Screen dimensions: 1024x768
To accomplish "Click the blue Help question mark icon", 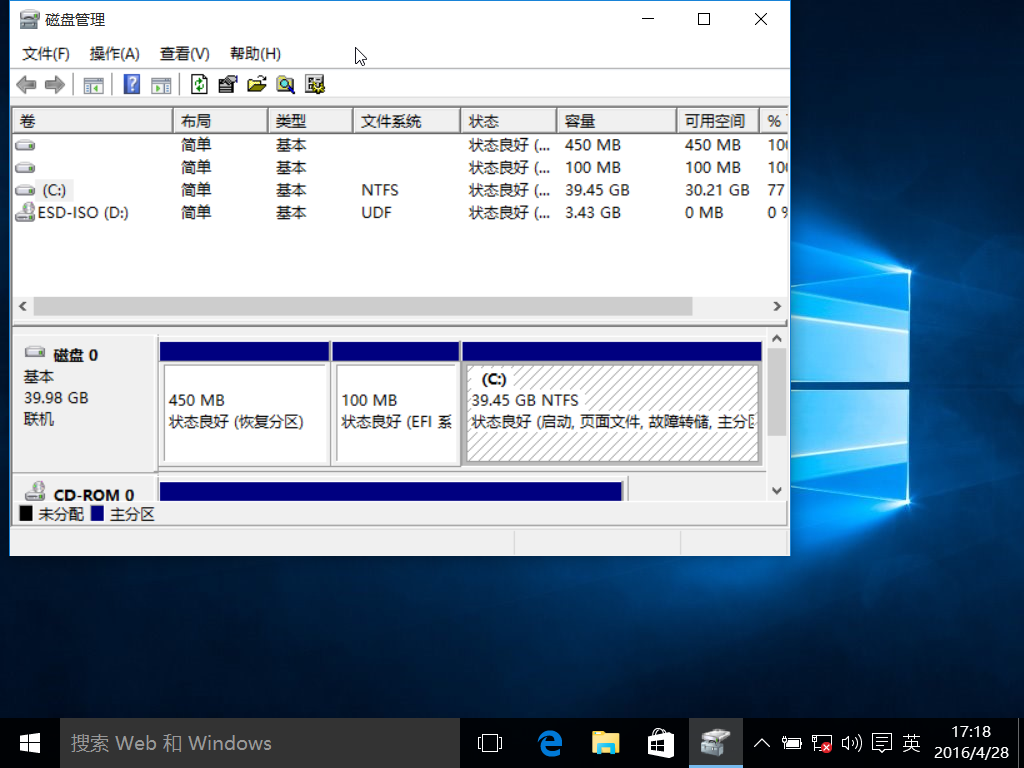I will click(x=131, y=85).
